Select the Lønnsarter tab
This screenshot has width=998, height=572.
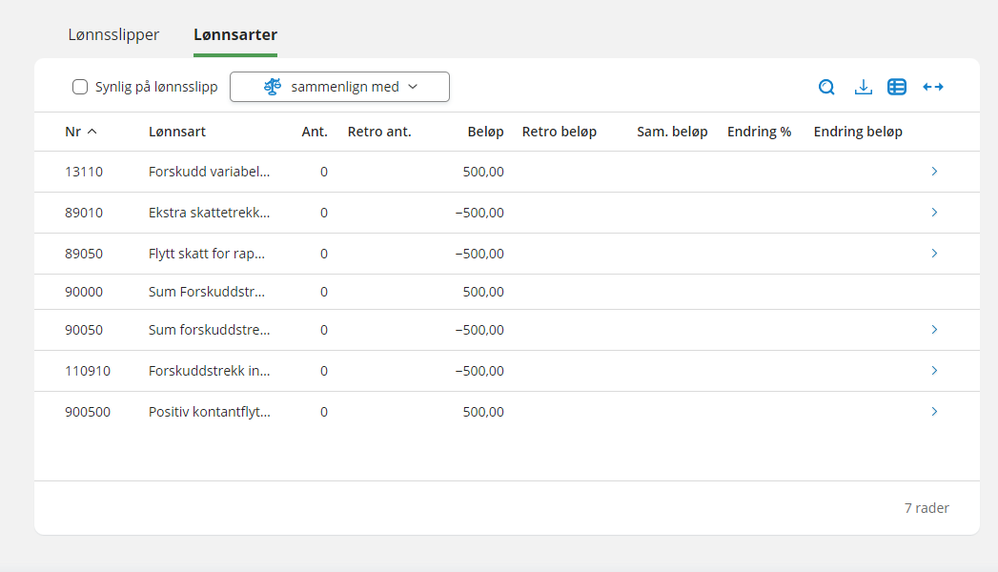[235, 34]
